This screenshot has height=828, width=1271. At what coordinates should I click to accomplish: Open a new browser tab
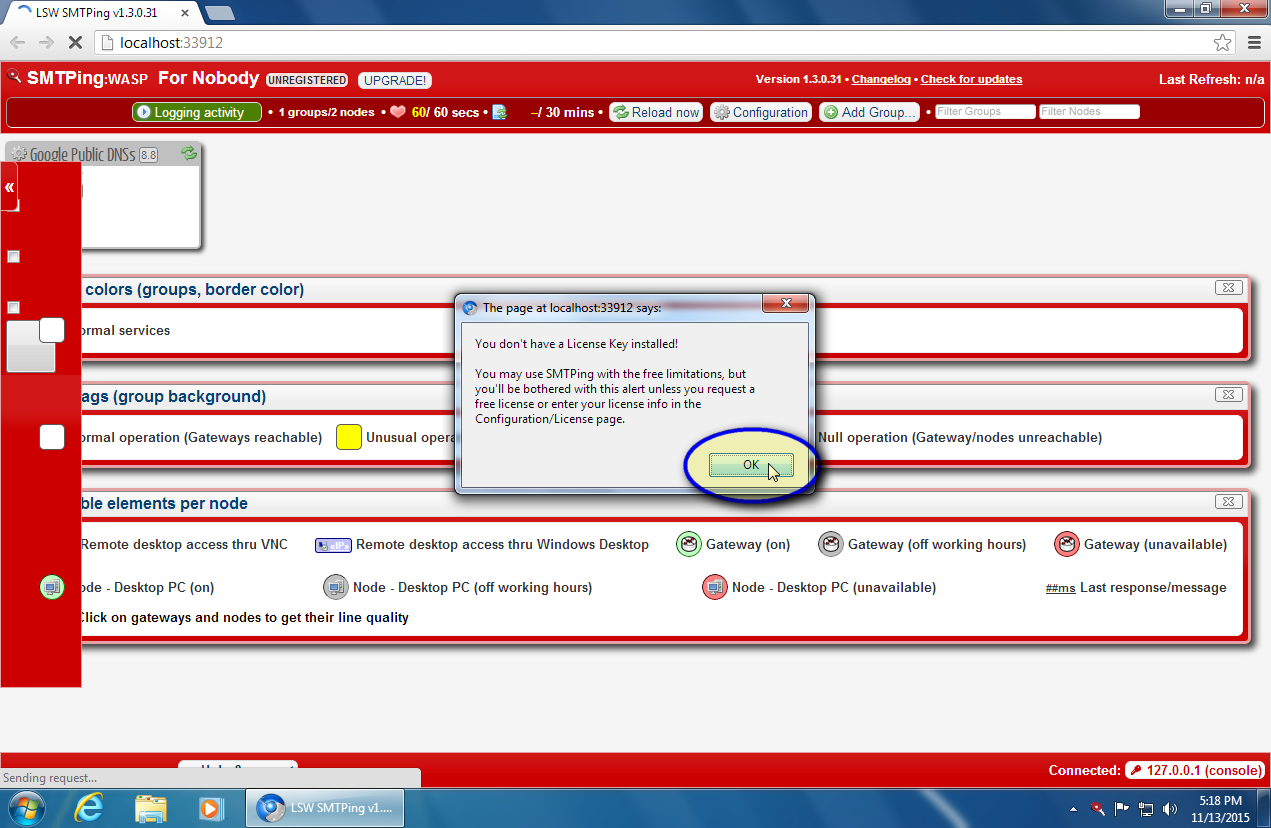[x=219, y=12]
